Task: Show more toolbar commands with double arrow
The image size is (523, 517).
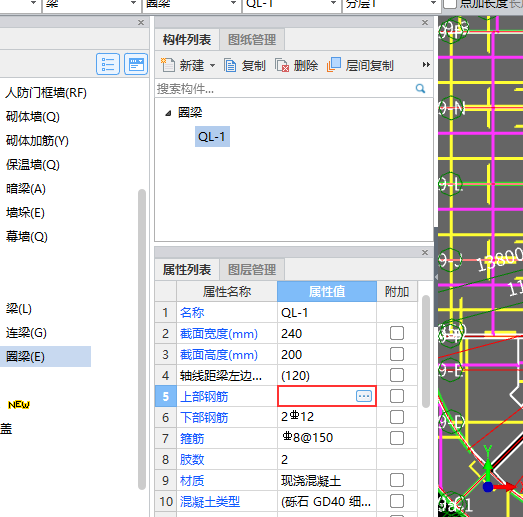Action: click(x=426, y=64)
